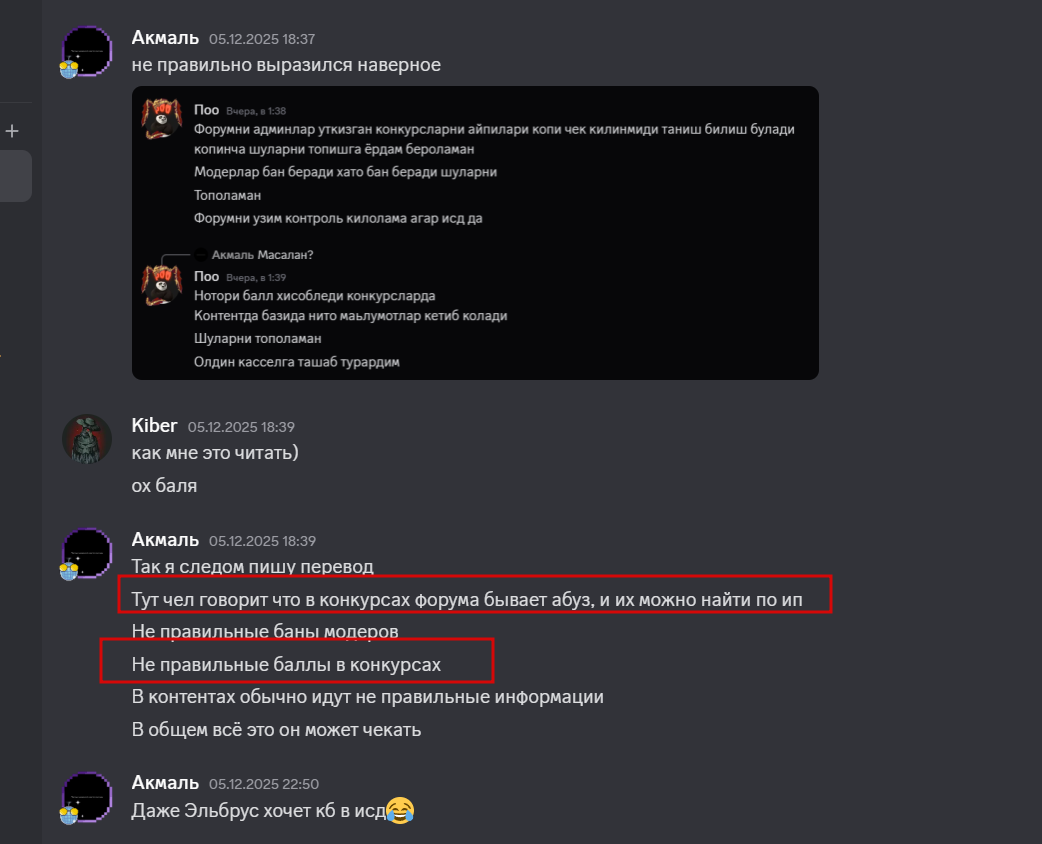Click username Акмаль on 18:37 message

click(x=166, y=38)
